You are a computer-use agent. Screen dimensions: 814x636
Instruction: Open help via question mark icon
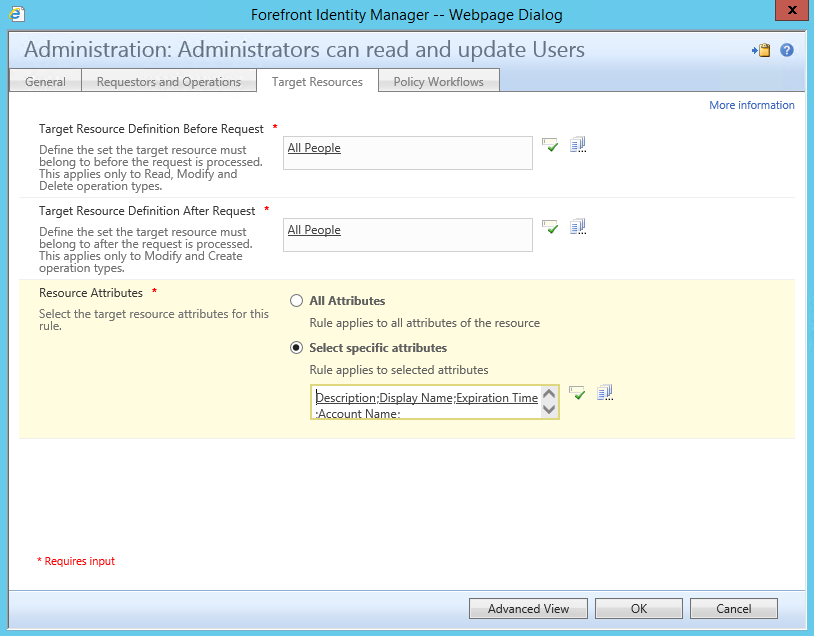pyautogui.click(x=786, y=50)
